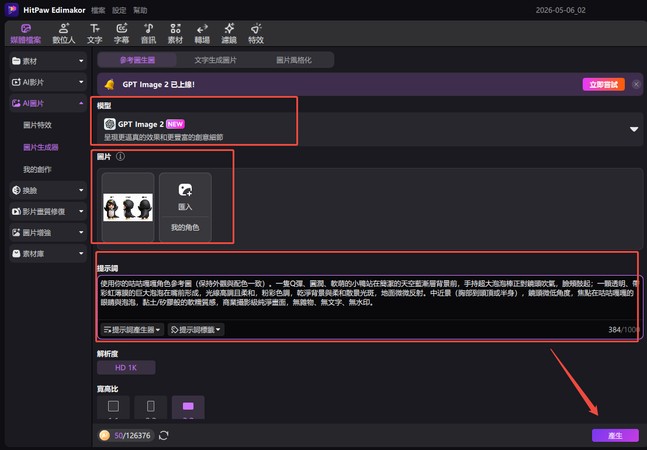Switch to the 參考圖生圖 tab
This screenshot has width=647, height=450.
tap(137, 60)
